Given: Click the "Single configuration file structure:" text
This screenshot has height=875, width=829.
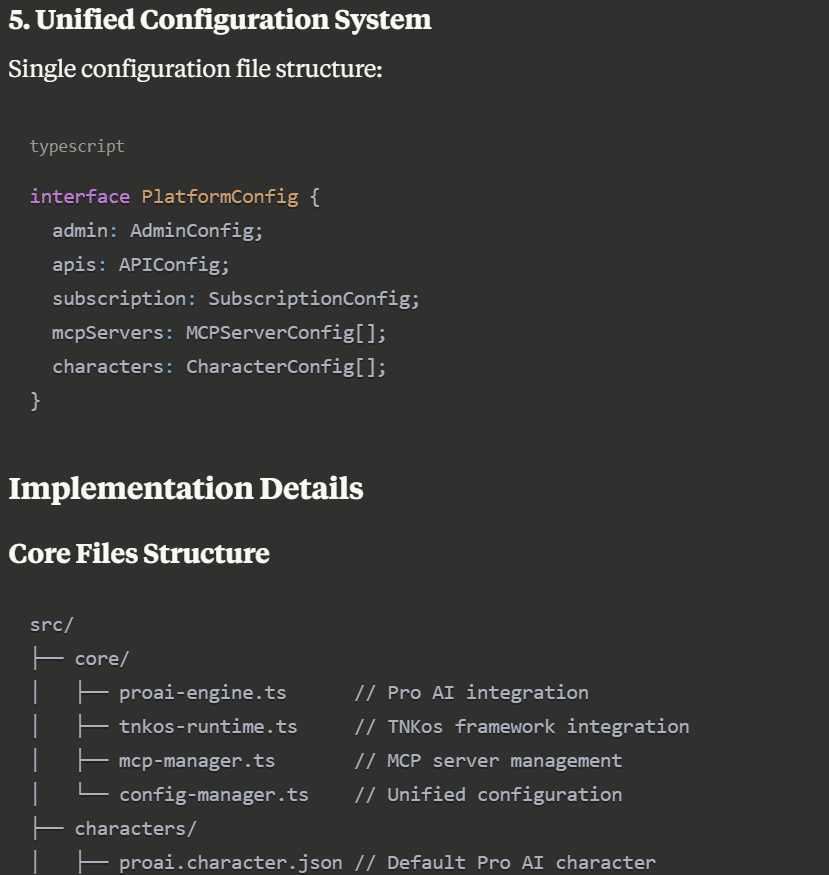Looking at the screenshot, I should [195, 70].
